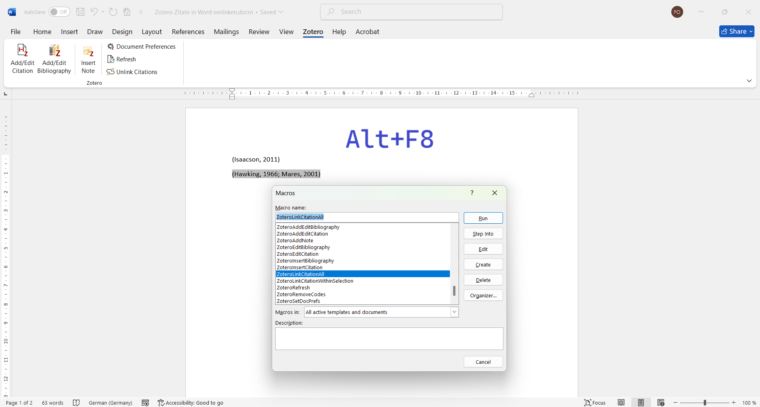Open the Acrobat tab
This screenshot has height=407, width=760.
367,31
